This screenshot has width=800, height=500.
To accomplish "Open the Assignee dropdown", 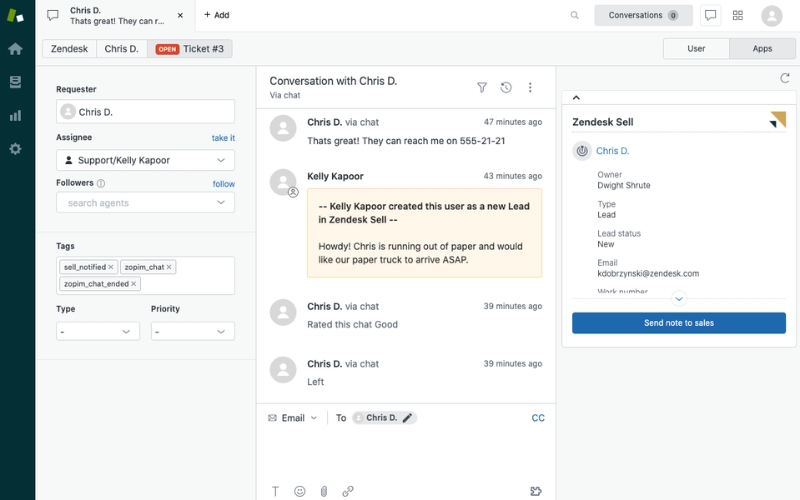I will 145,160.
